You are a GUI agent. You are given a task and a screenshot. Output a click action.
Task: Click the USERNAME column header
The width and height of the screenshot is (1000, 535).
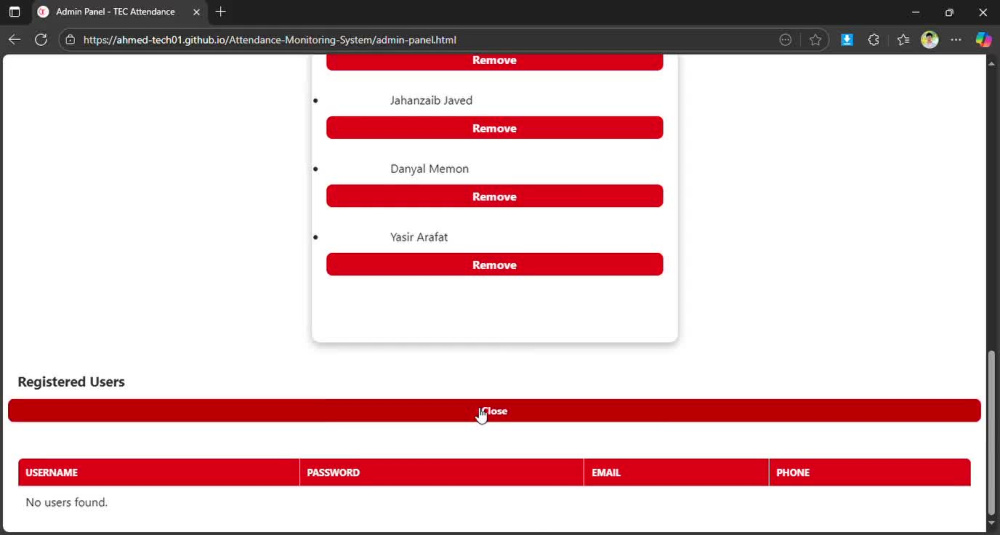click(159, 473)
